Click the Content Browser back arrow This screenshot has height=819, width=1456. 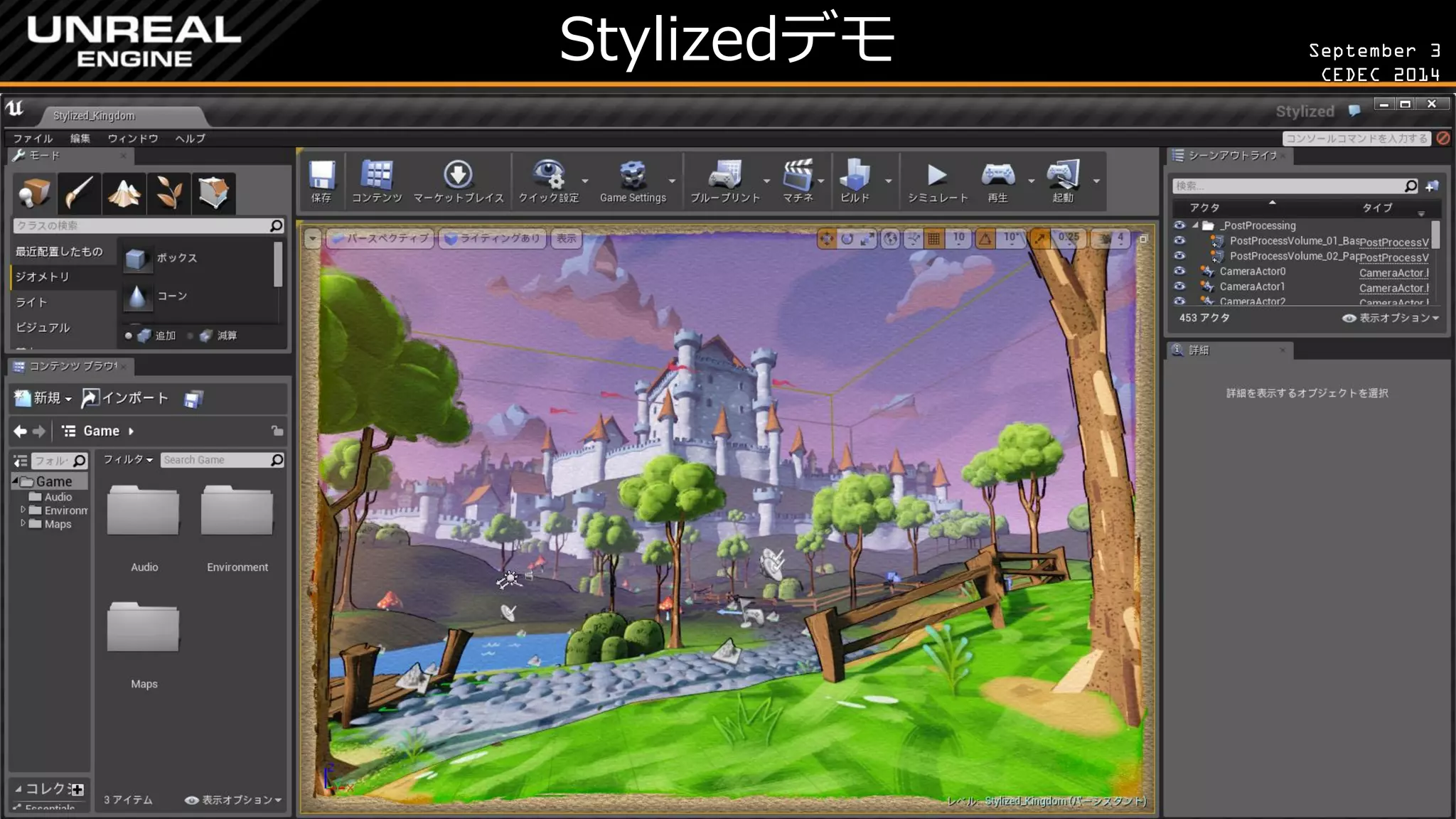coord(20,431)
